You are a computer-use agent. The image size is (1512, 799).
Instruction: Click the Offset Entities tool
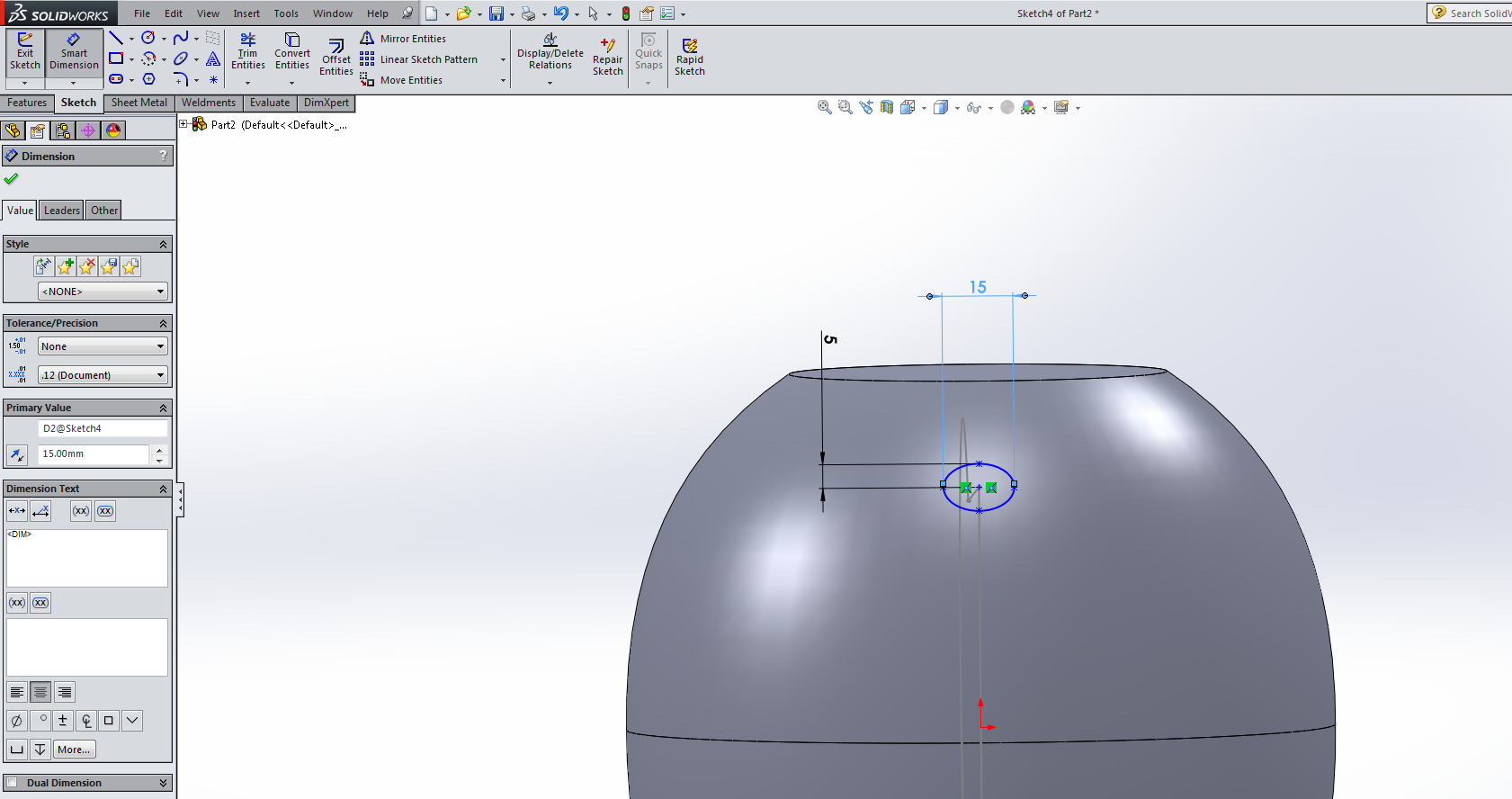click(336, 58)
